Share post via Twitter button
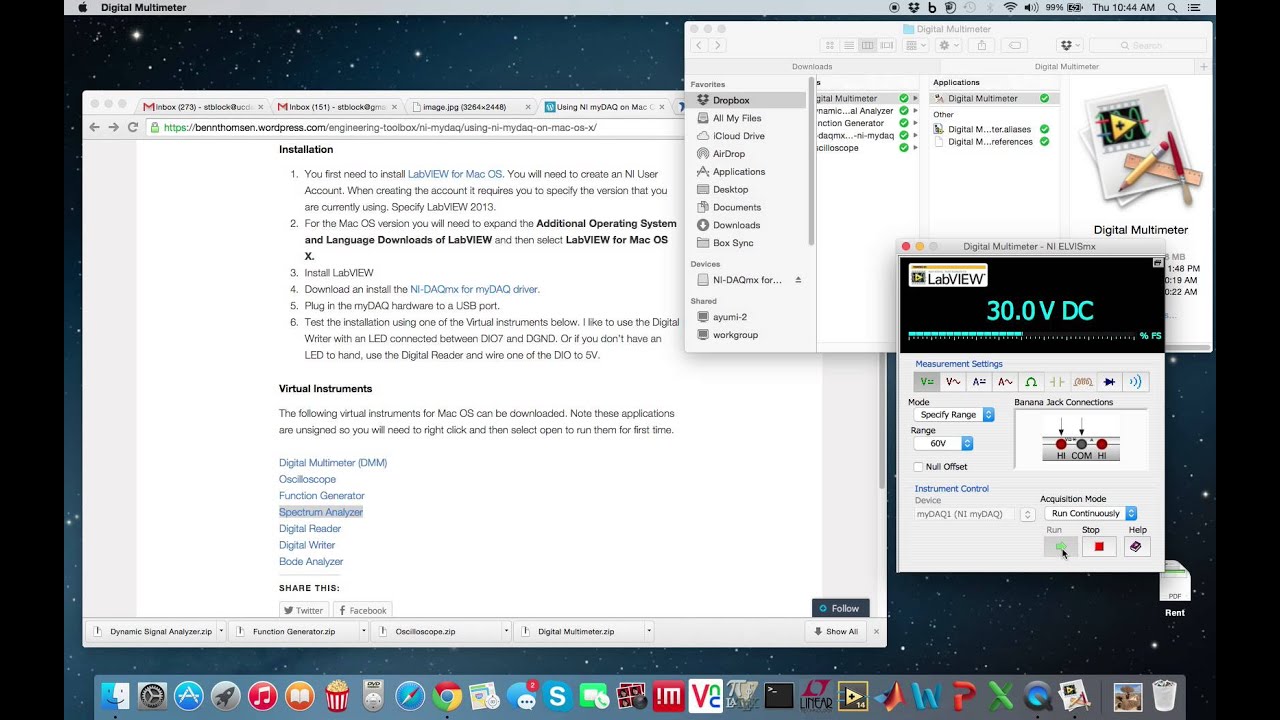Image resolution: width=1280 pixels, height=720 pixels. click(304, 610)
